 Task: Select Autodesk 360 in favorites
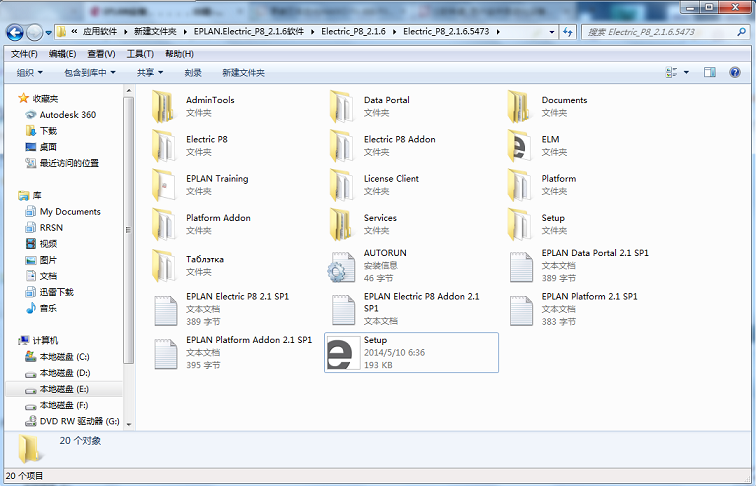coord(67,115)
